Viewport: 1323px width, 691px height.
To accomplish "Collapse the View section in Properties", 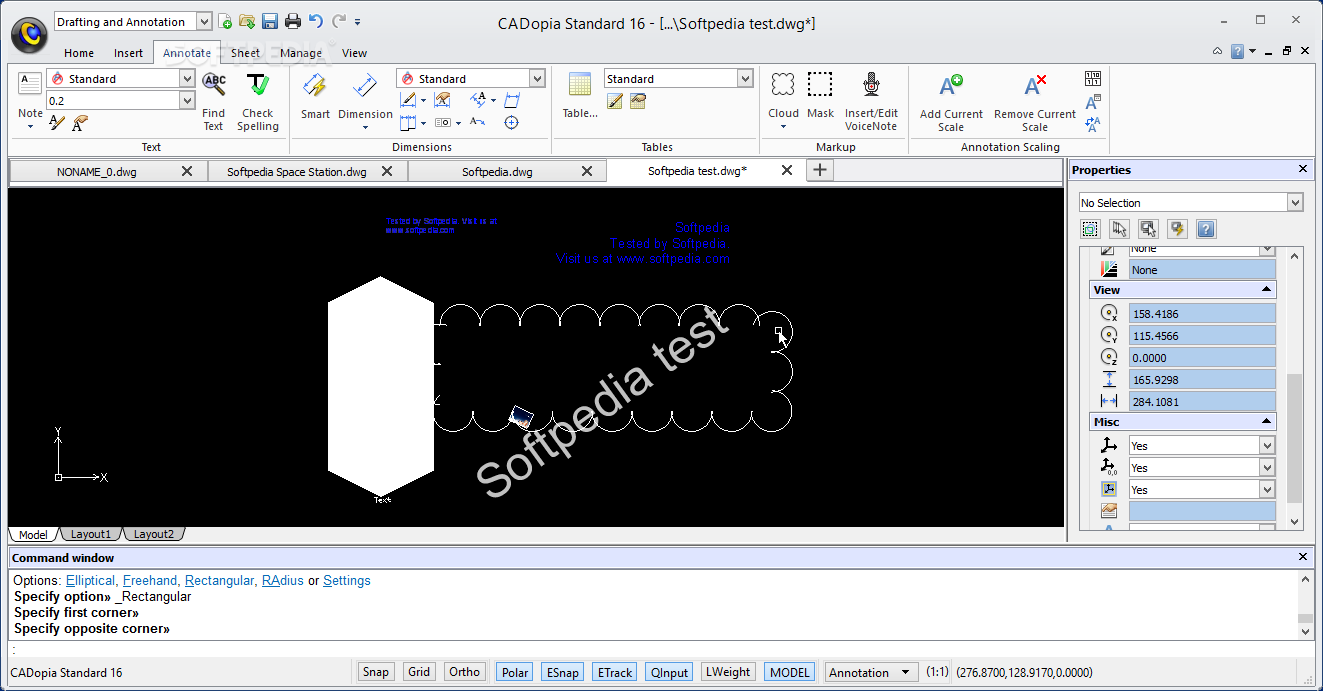I will tap(1267, 290).
